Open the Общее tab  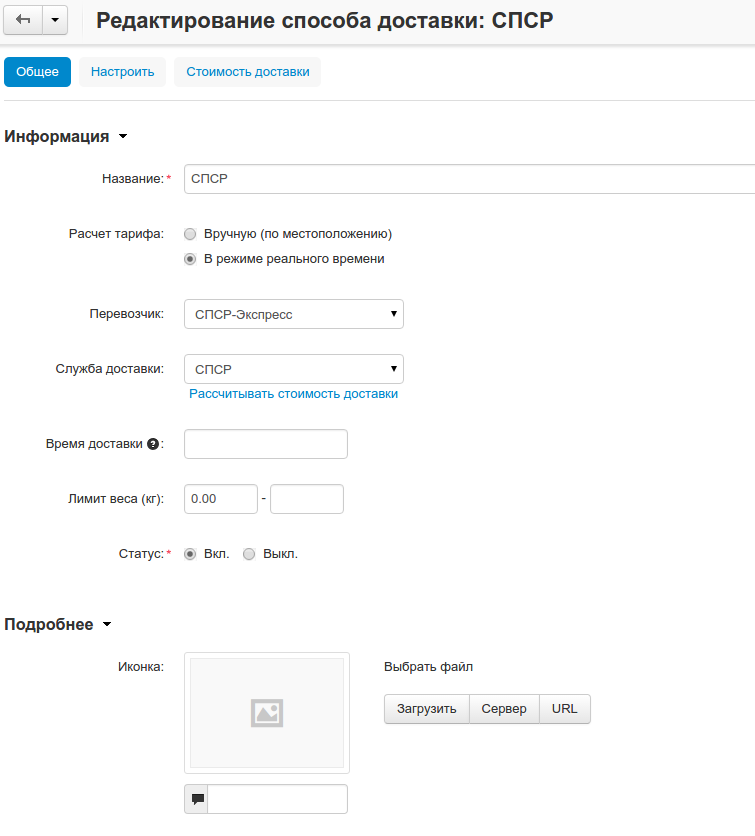tap(38, 72)
